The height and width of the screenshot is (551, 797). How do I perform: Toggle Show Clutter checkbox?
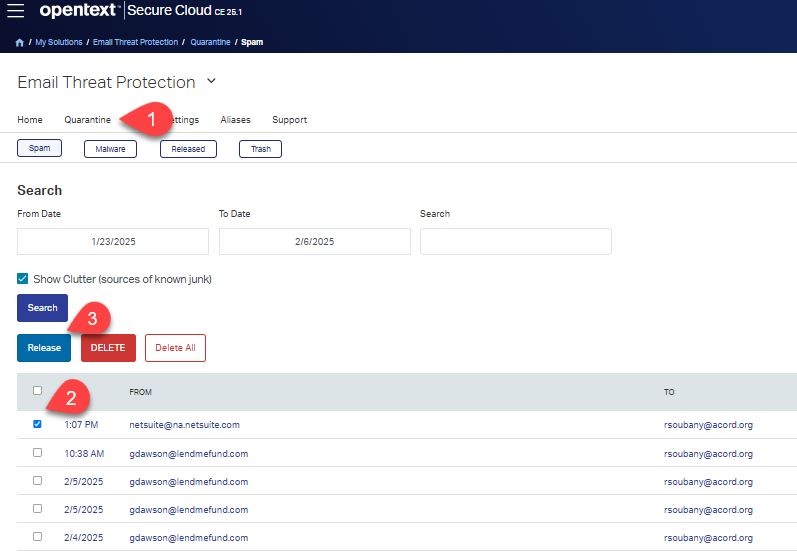pyautogui.click(x=23, y=279)
